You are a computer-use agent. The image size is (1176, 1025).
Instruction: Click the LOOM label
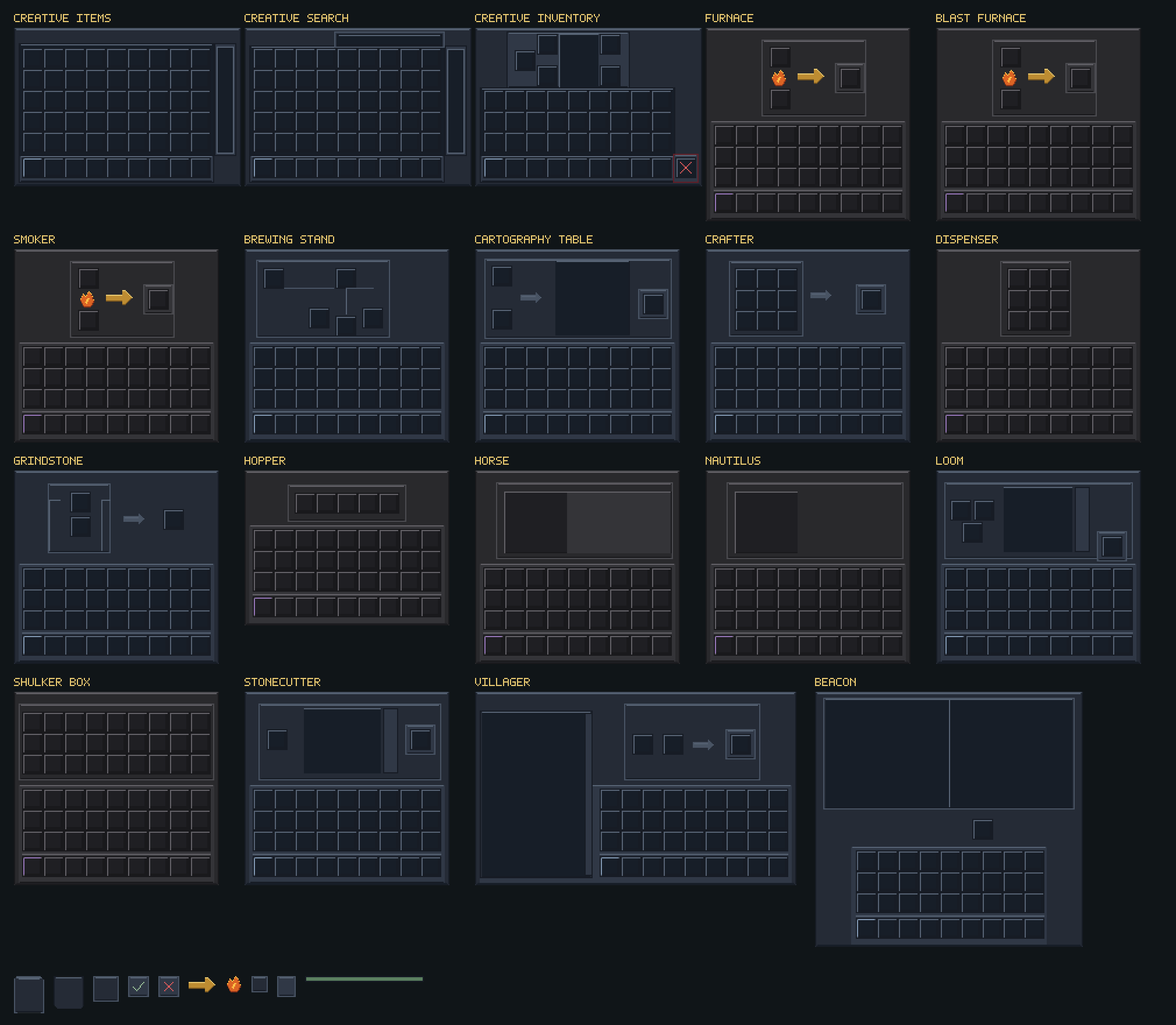click(x=950, y=461)
